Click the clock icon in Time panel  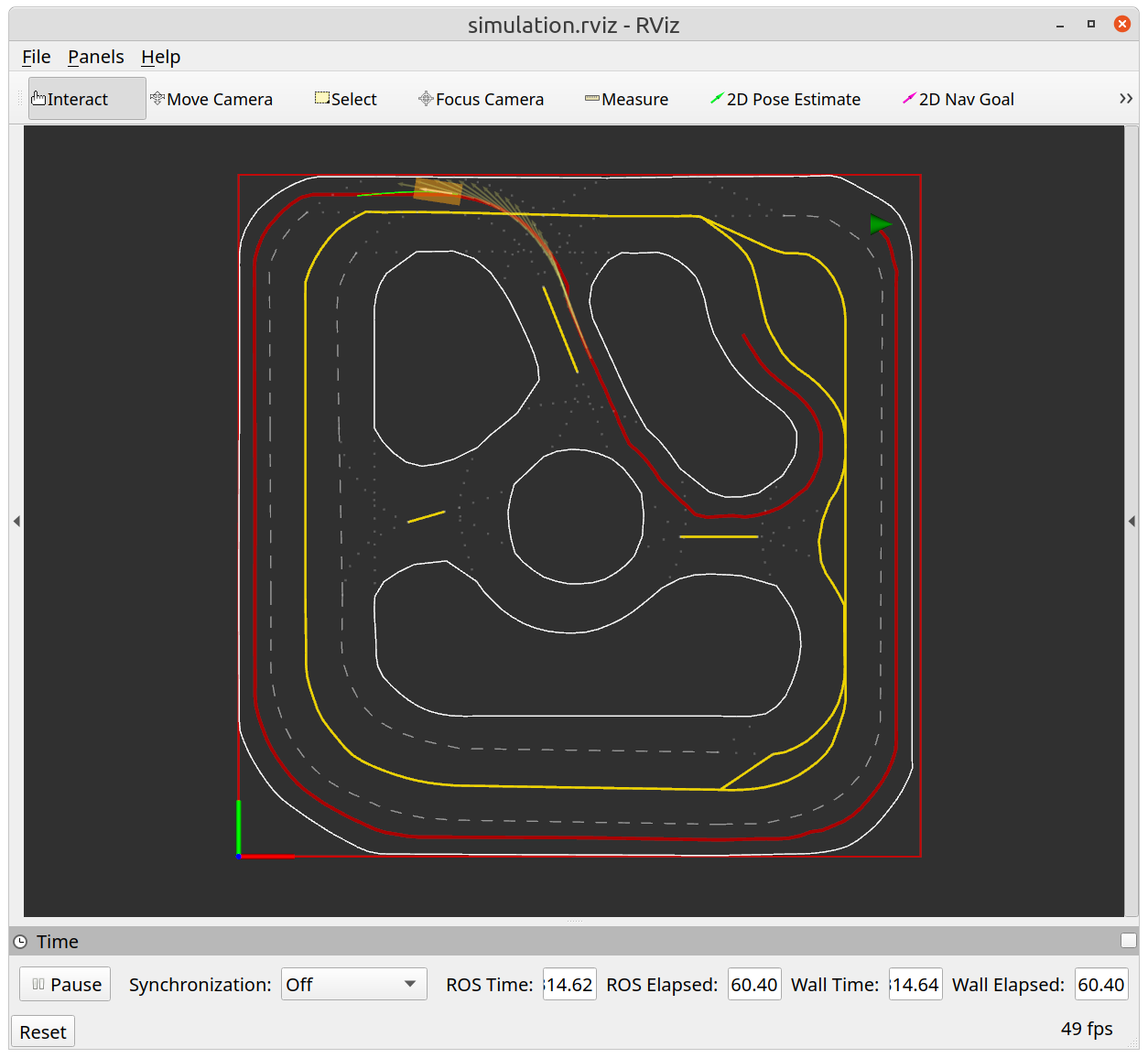[x=20, y=942]
